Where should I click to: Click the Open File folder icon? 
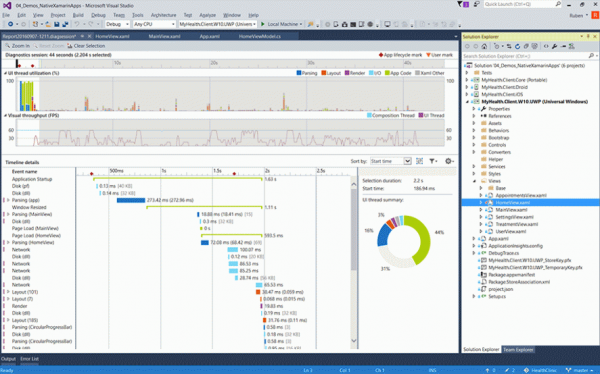coord(48,24)
